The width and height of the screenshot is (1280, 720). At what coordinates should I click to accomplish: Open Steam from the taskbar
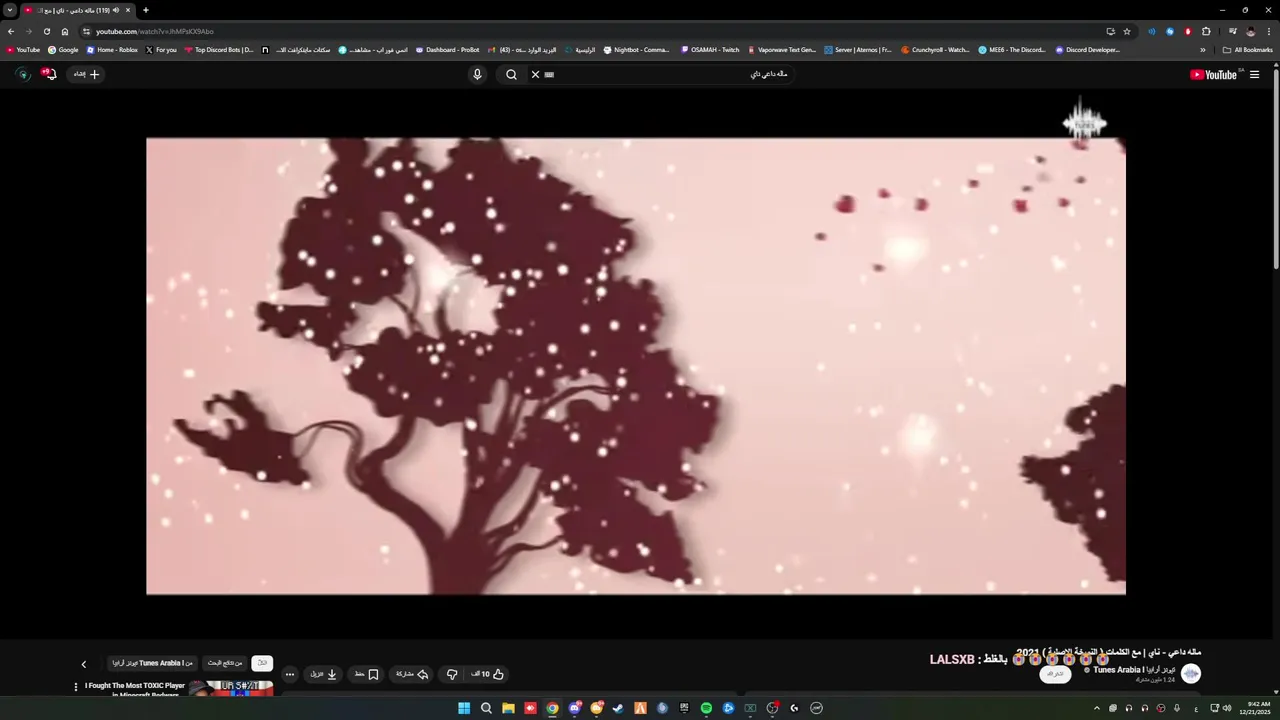point(618,708)
